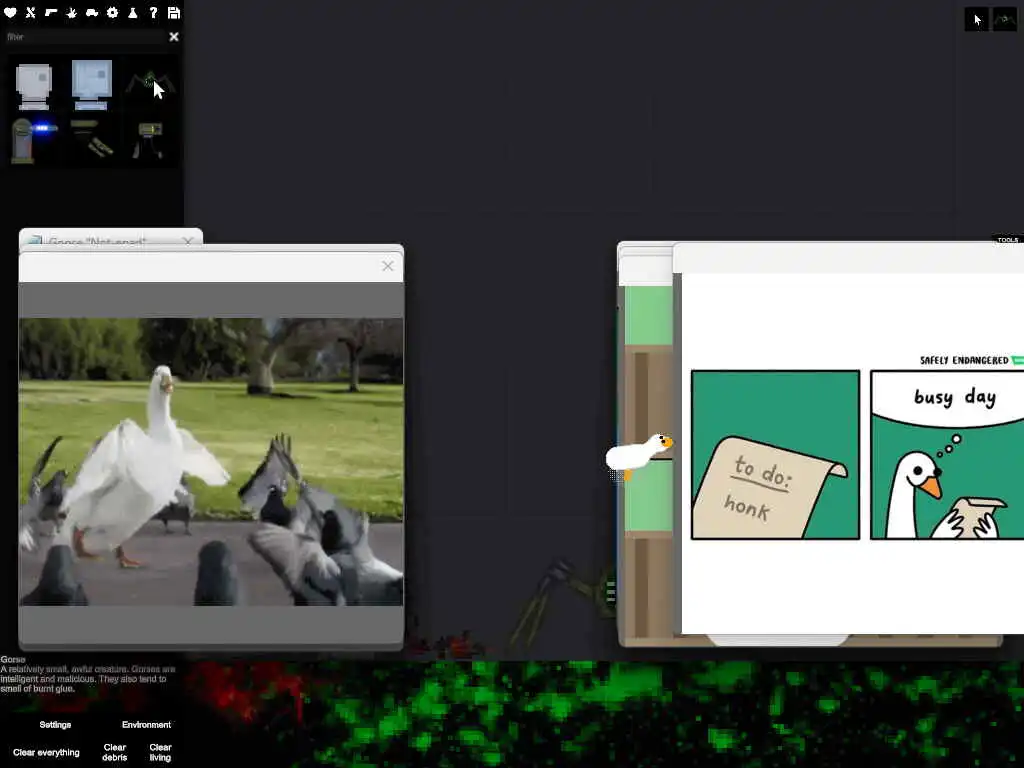Click the spider creature standing on ground
Image resolution: width=1024 pixels, height=768 pixels.
pyautogui.click(x=563, y=602)
